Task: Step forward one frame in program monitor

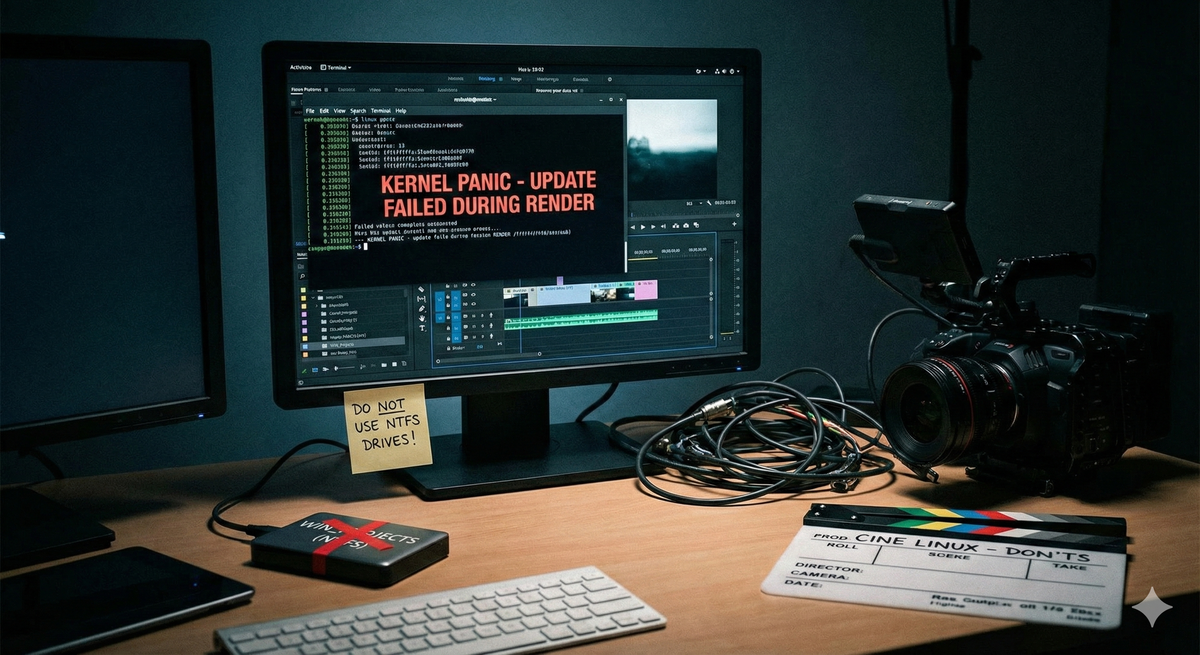Action: tap(653, 227)
